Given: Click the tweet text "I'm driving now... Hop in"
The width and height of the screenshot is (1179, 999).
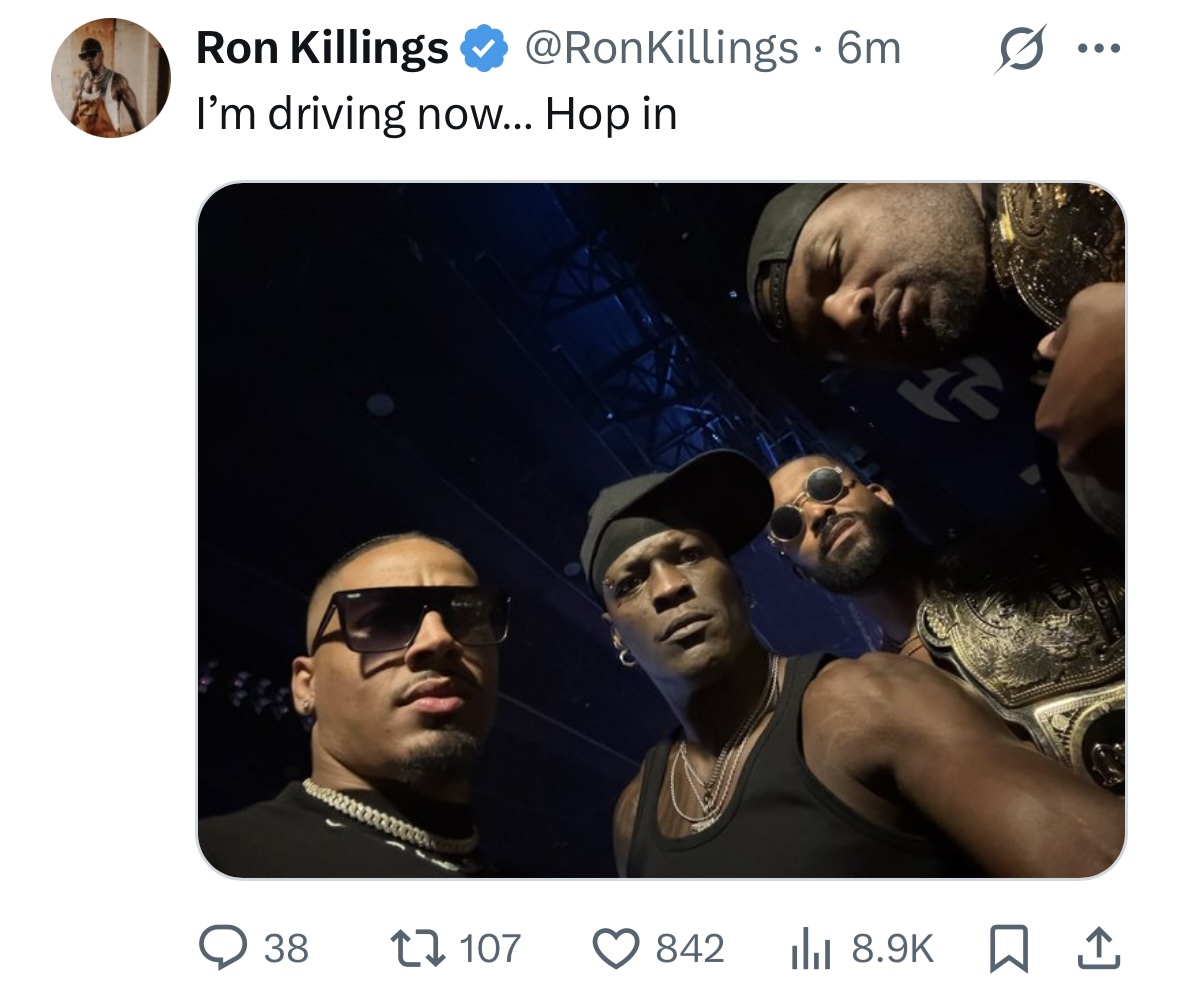Looking at the screenshot, I should pyautogui.click(x=437, y=114).
